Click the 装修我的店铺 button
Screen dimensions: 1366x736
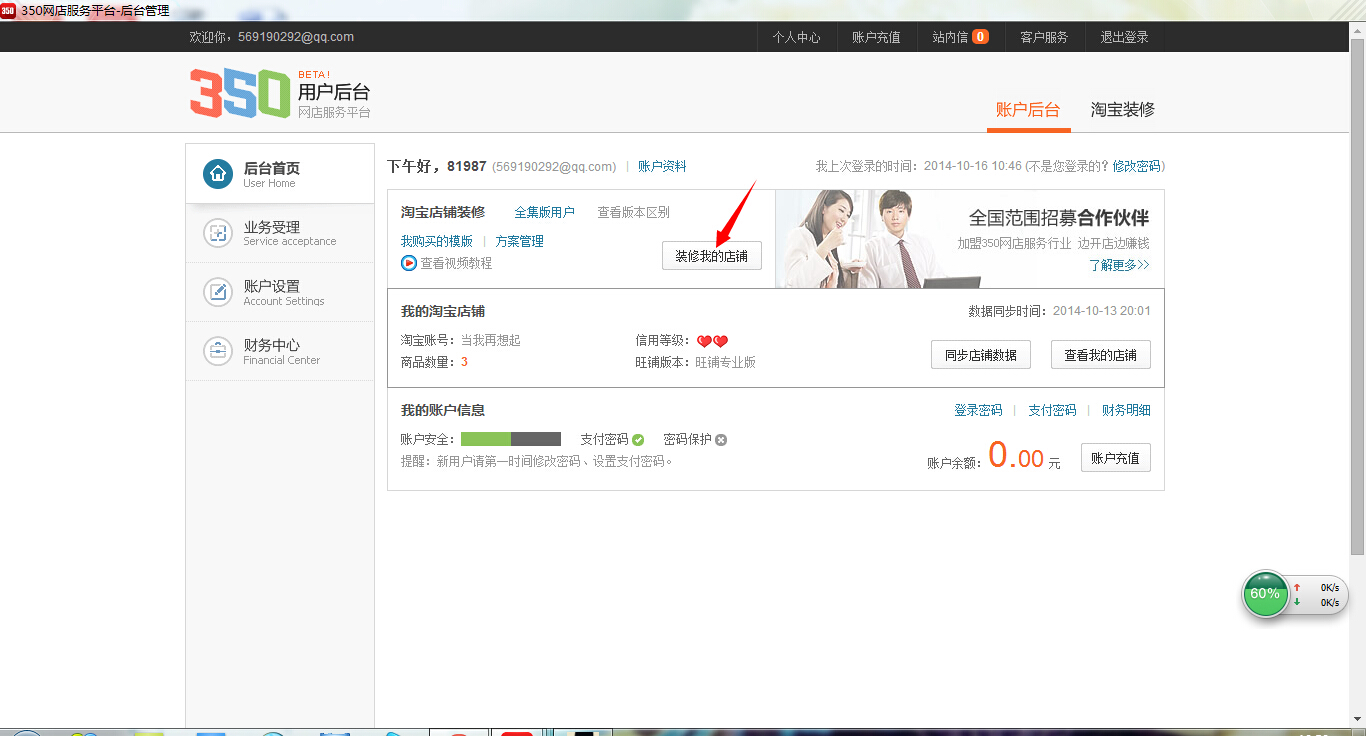tap(711, 256)
